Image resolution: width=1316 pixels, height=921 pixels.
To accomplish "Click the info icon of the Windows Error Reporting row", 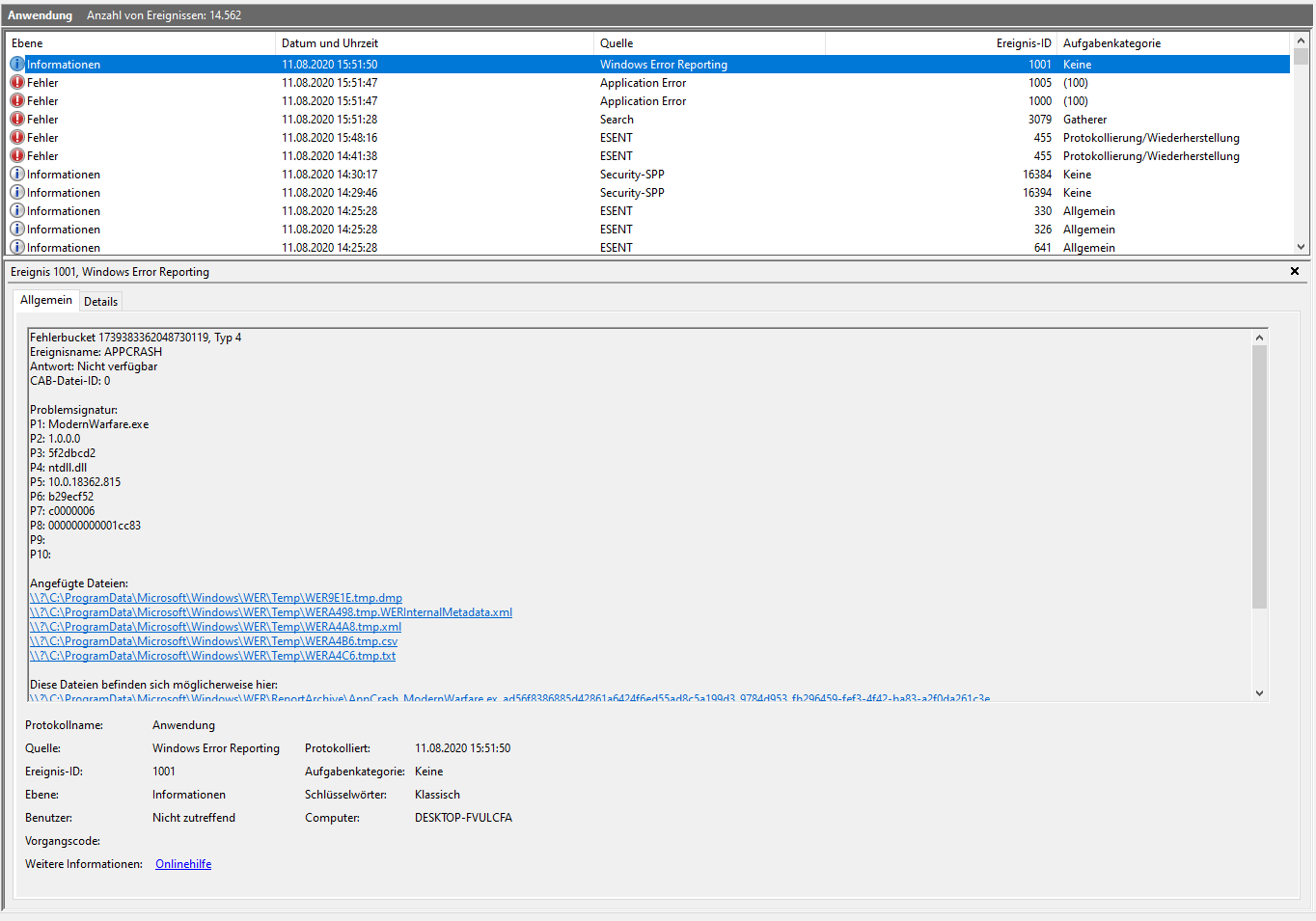I will coord(17,64).
